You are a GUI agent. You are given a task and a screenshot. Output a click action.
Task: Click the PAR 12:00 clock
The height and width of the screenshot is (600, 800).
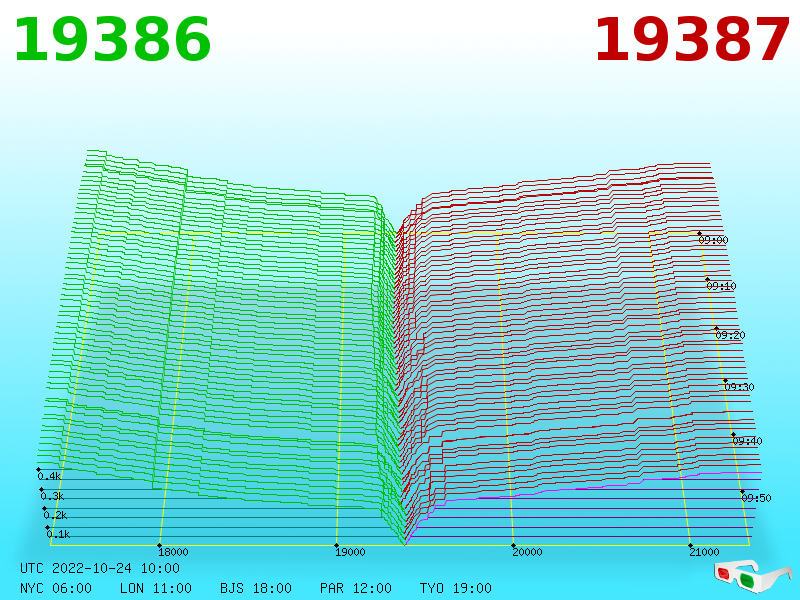click(x=356, y=588)
